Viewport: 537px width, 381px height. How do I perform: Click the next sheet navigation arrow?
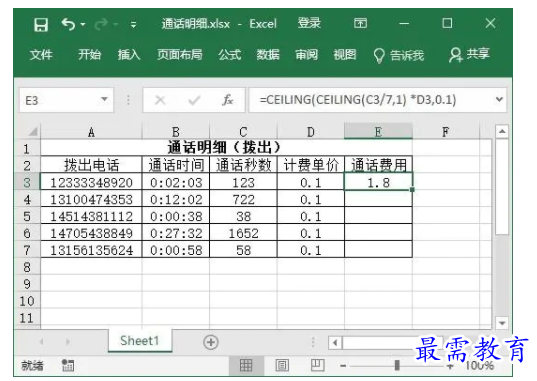(x=68, y=342)
